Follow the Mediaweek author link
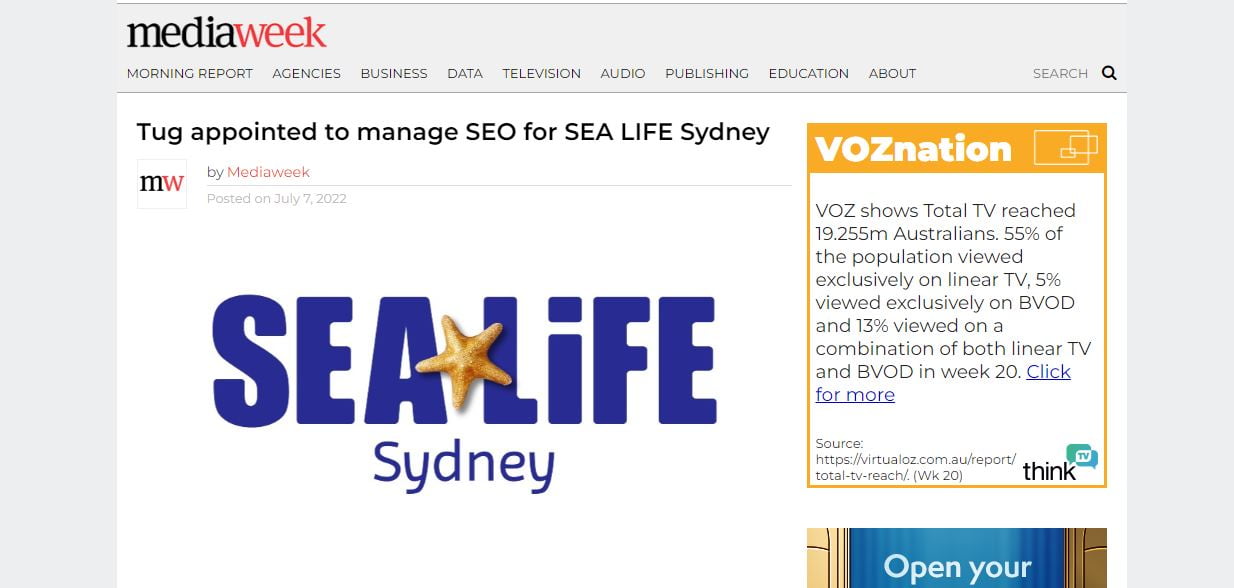Image resolution: width=1234 pixels, height=588 pixels. (x=268, y=172)
